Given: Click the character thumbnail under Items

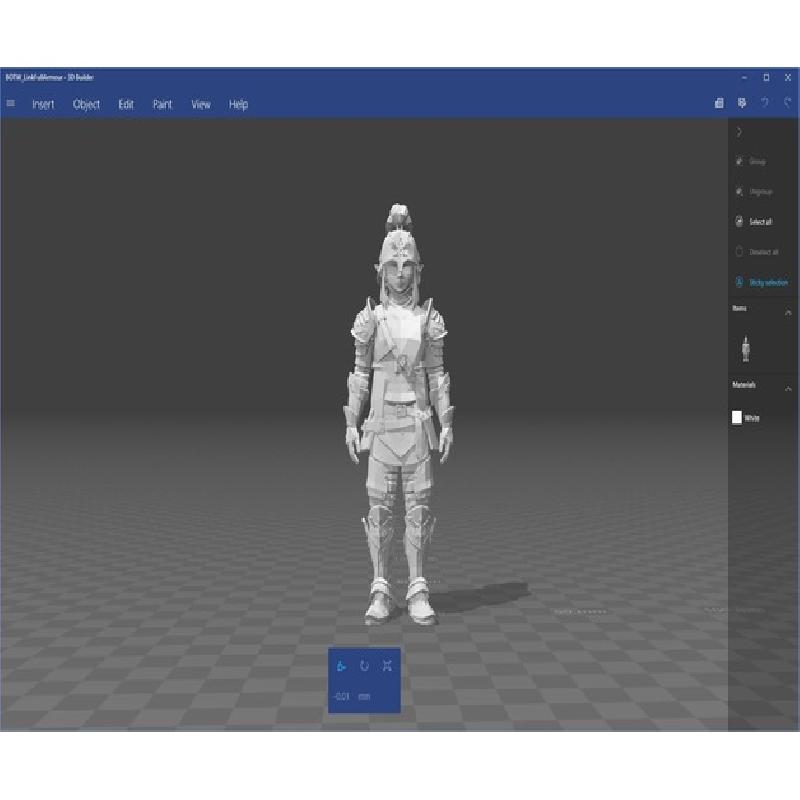Looking at the screenshot, I should coord(746,349).
